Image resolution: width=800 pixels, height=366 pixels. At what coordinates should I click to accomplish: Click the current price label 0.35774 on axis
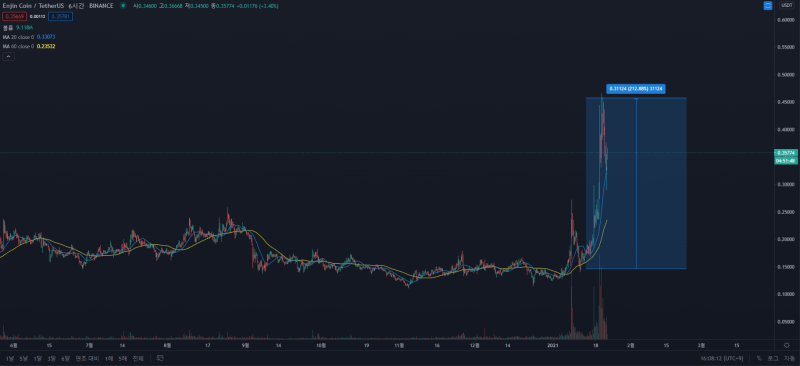tap(786, 153)
